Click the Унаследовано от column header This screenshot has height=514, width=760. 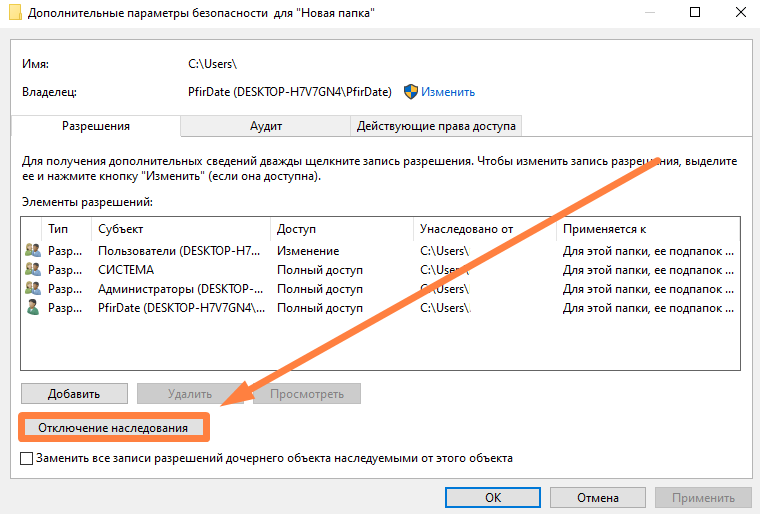tap(484, 229)
